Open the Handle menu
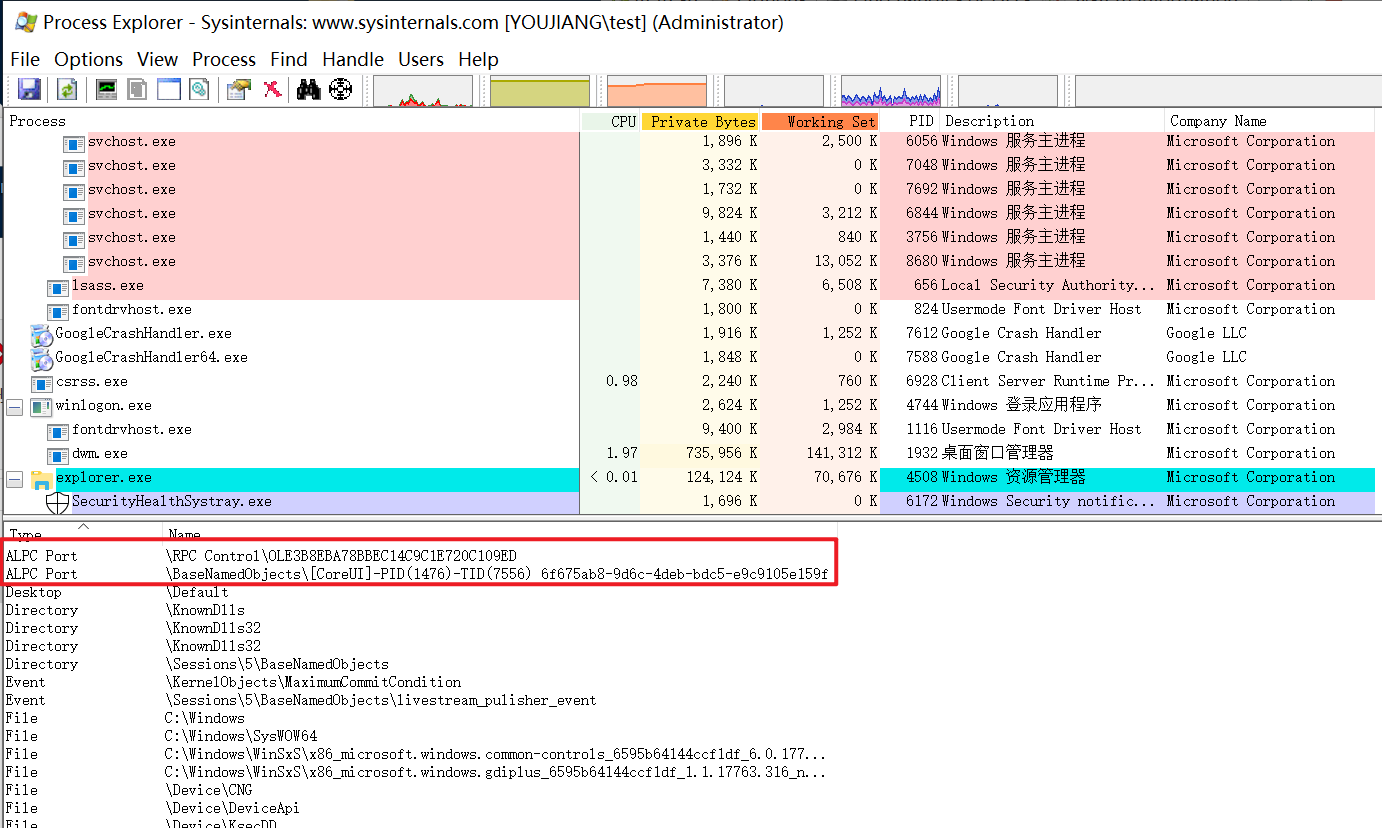1382x828 pixels. tap(352, 59)
